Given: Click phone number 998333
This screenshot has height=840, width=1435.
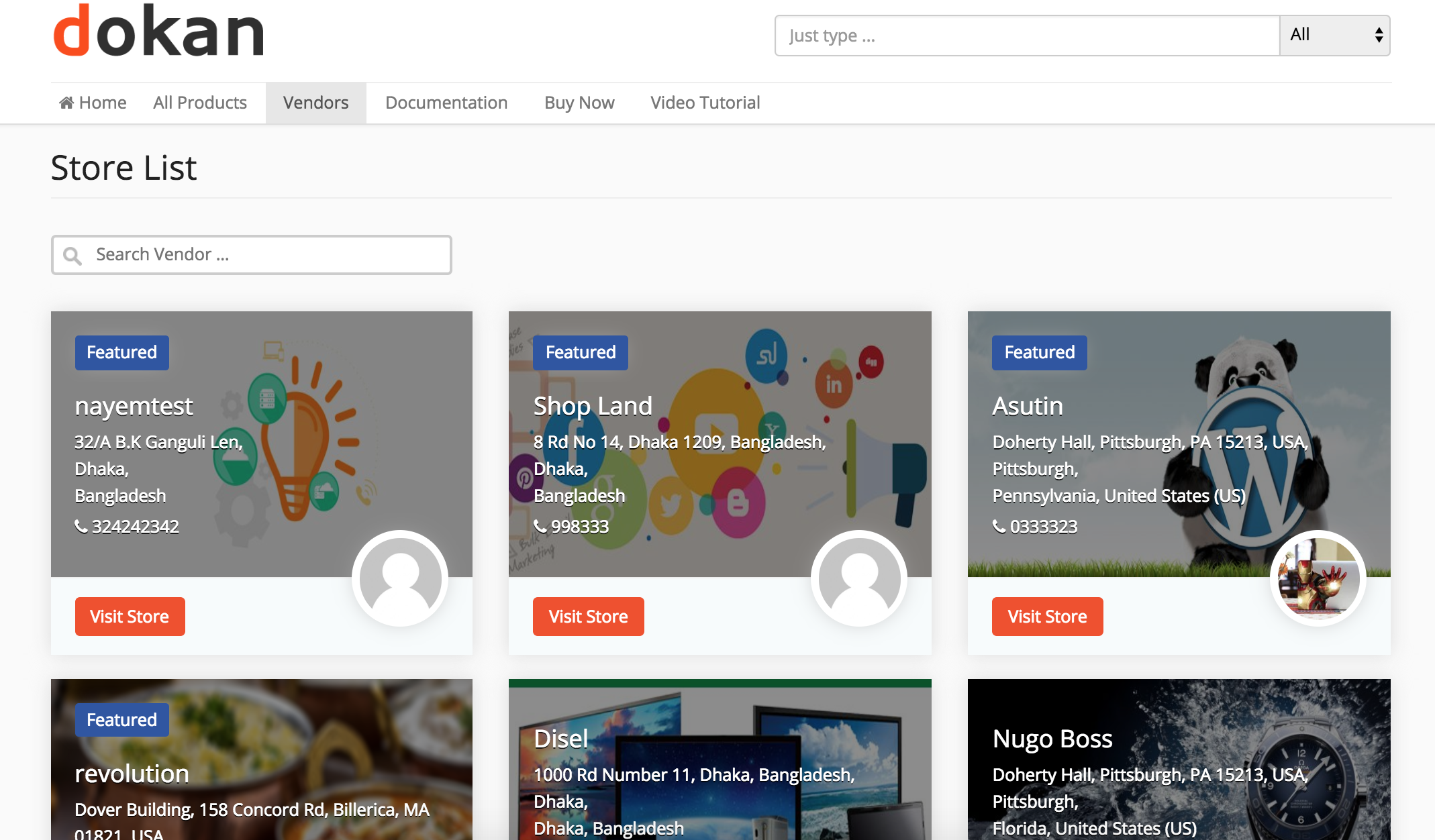Looking at the screenshot, I should click(x=580, y=527).
